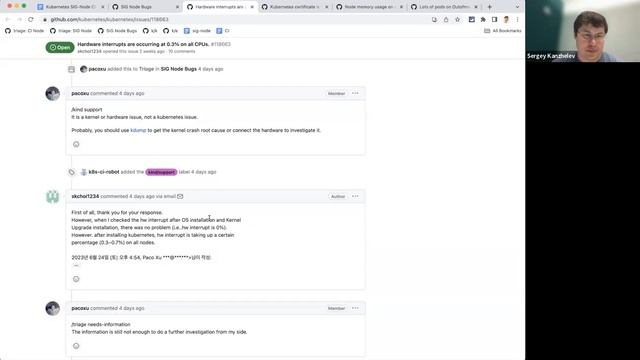This screenshot has width=640, height=360.
Task: Click Sergey Kanzhelev video thumbnail
Action: click(582, 31)
